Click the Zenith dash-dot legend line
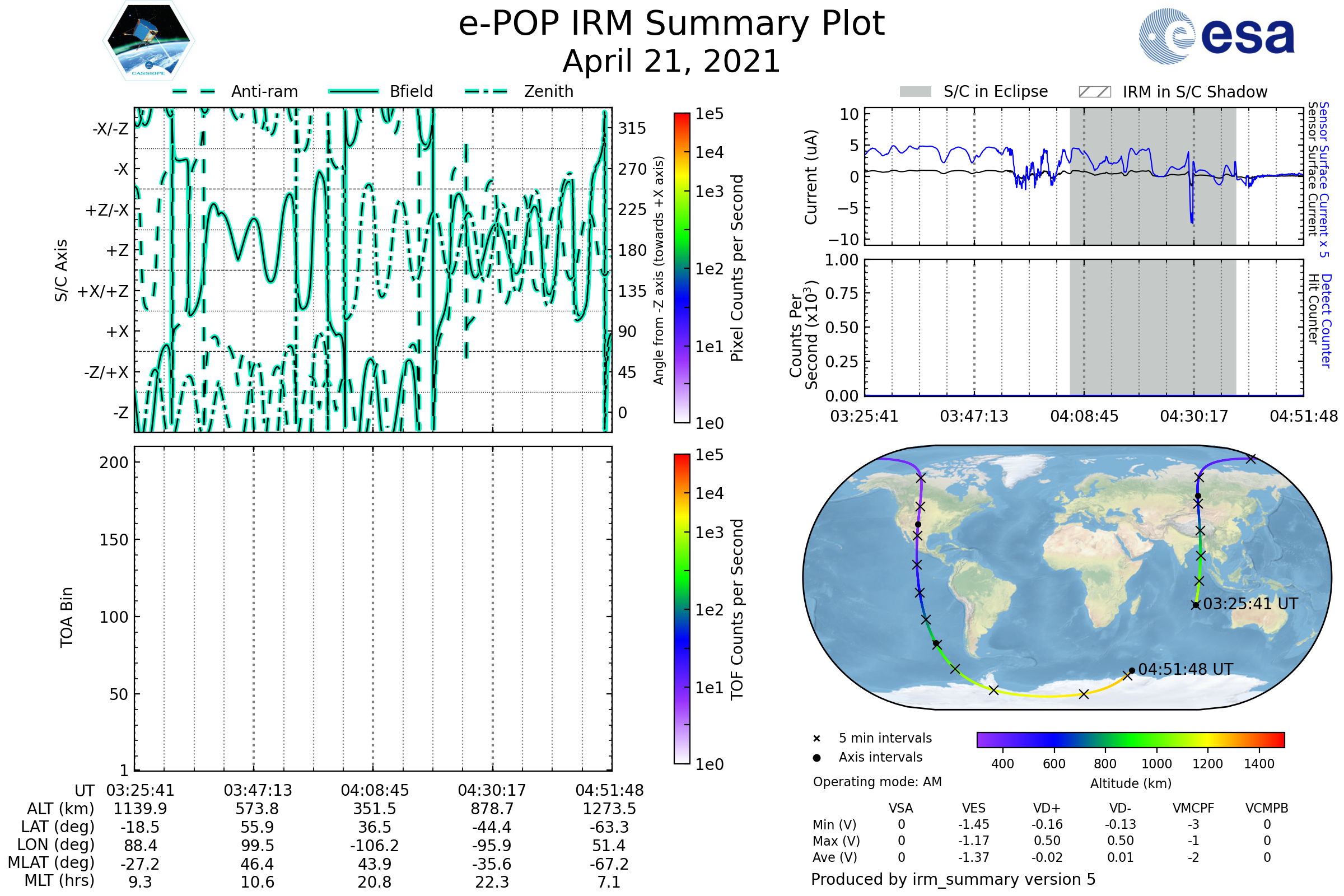Screen dimensions: 1344x896 coord(486,91)
